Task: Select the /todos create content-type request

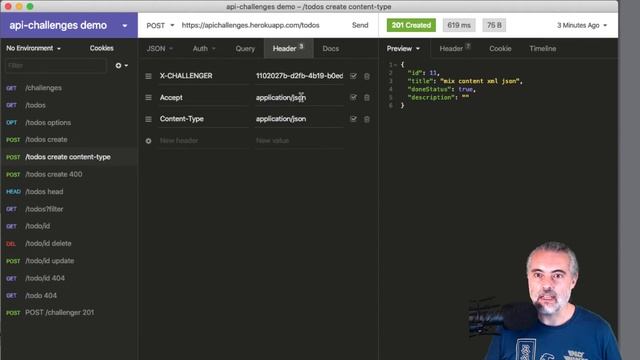Action: (x=69, y=157)
